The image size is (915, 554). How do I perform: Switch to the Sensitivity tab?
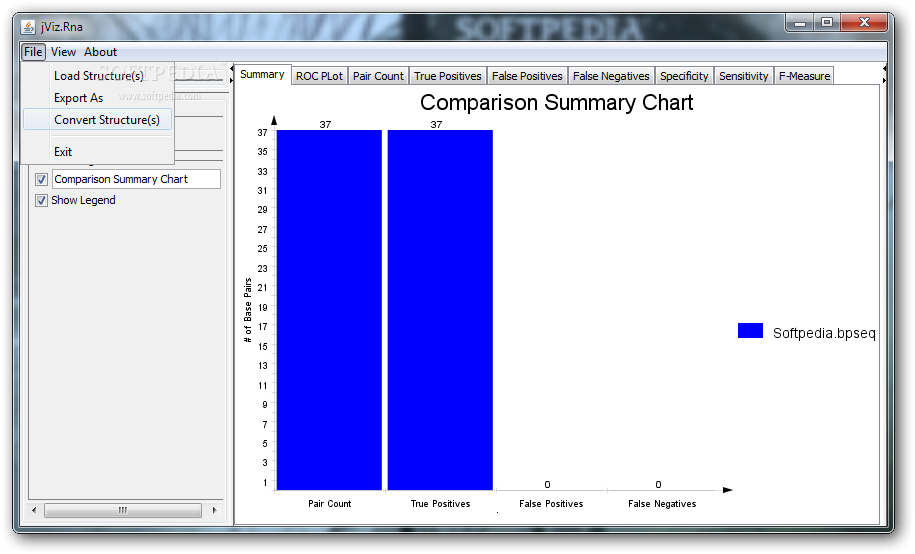click(743, 76)
